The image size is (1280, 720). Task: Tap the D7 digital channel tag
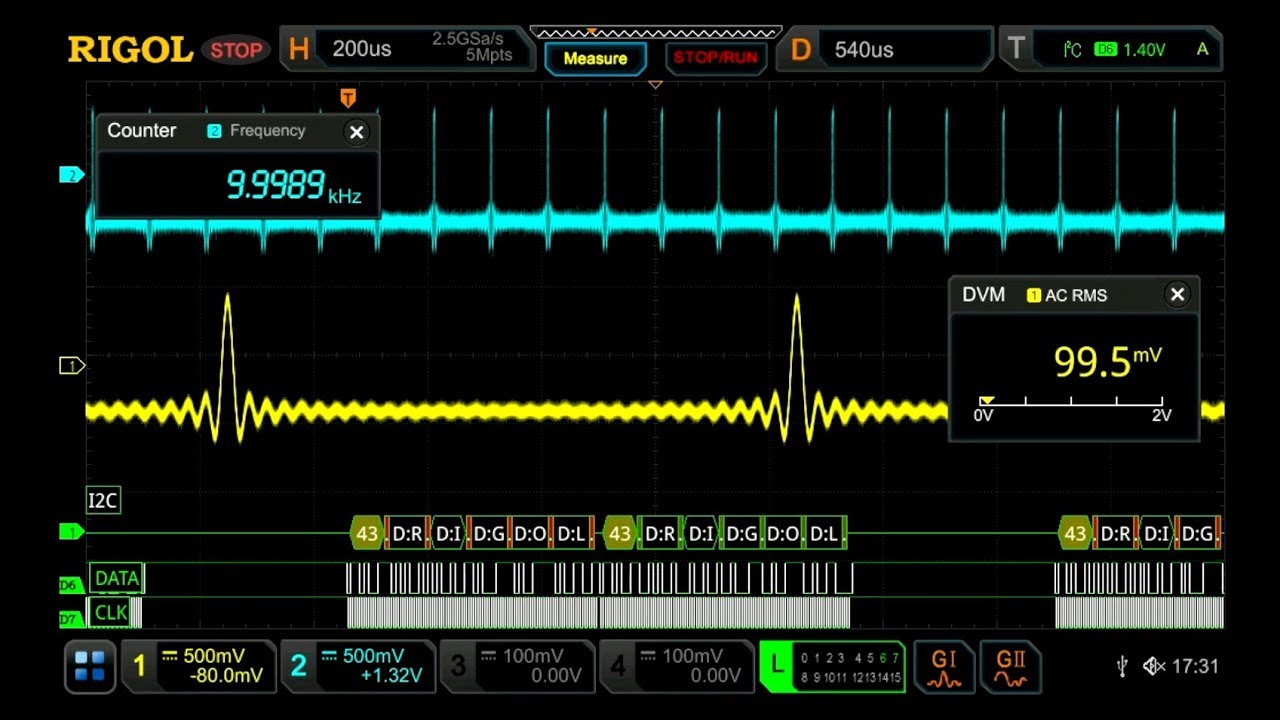click(69, 618)
